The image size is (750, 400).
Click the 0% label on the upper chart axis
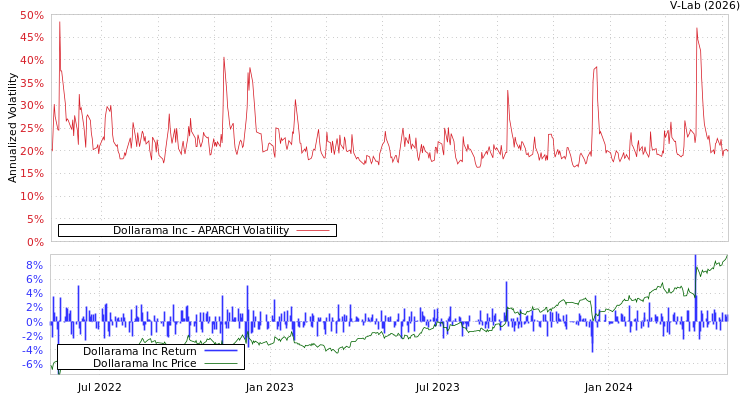pos(35,242)
